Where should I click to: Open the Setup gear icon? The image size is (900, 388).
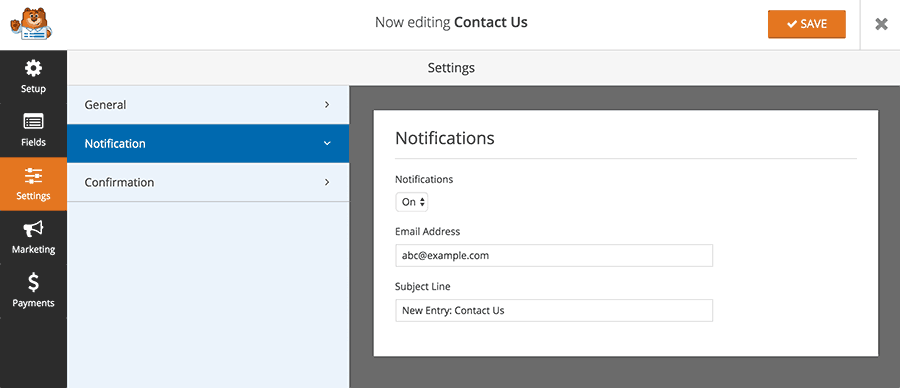(33, 69)
